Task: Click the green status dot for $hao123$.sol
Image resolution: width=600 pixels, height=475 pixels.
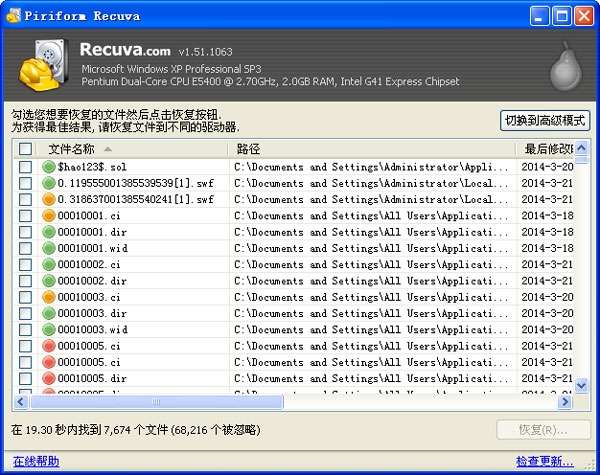Action: [49, 167]
